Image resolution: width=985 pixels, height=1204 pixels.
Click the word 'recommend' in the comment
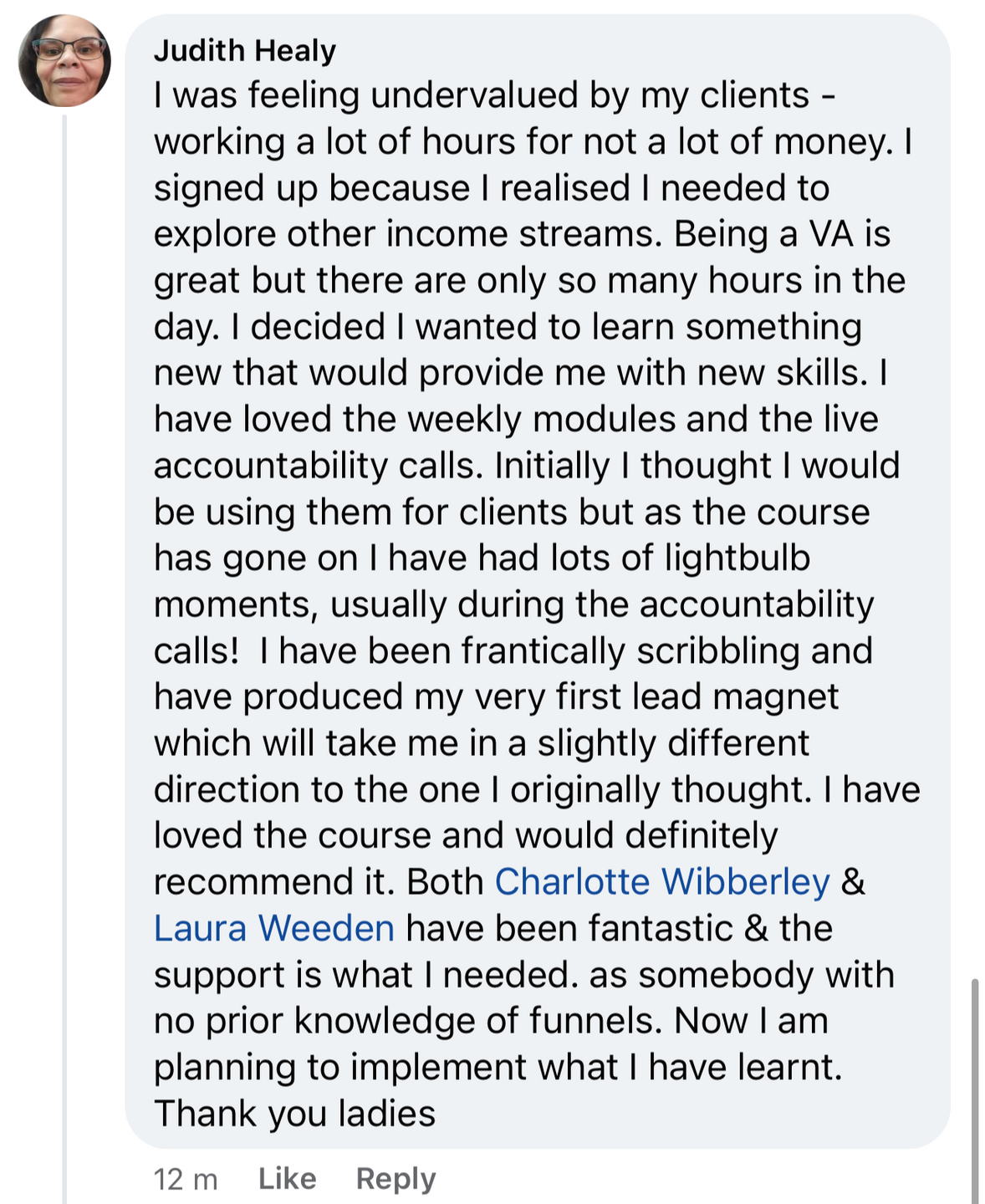pyautogui.click(x=273, y=882)
